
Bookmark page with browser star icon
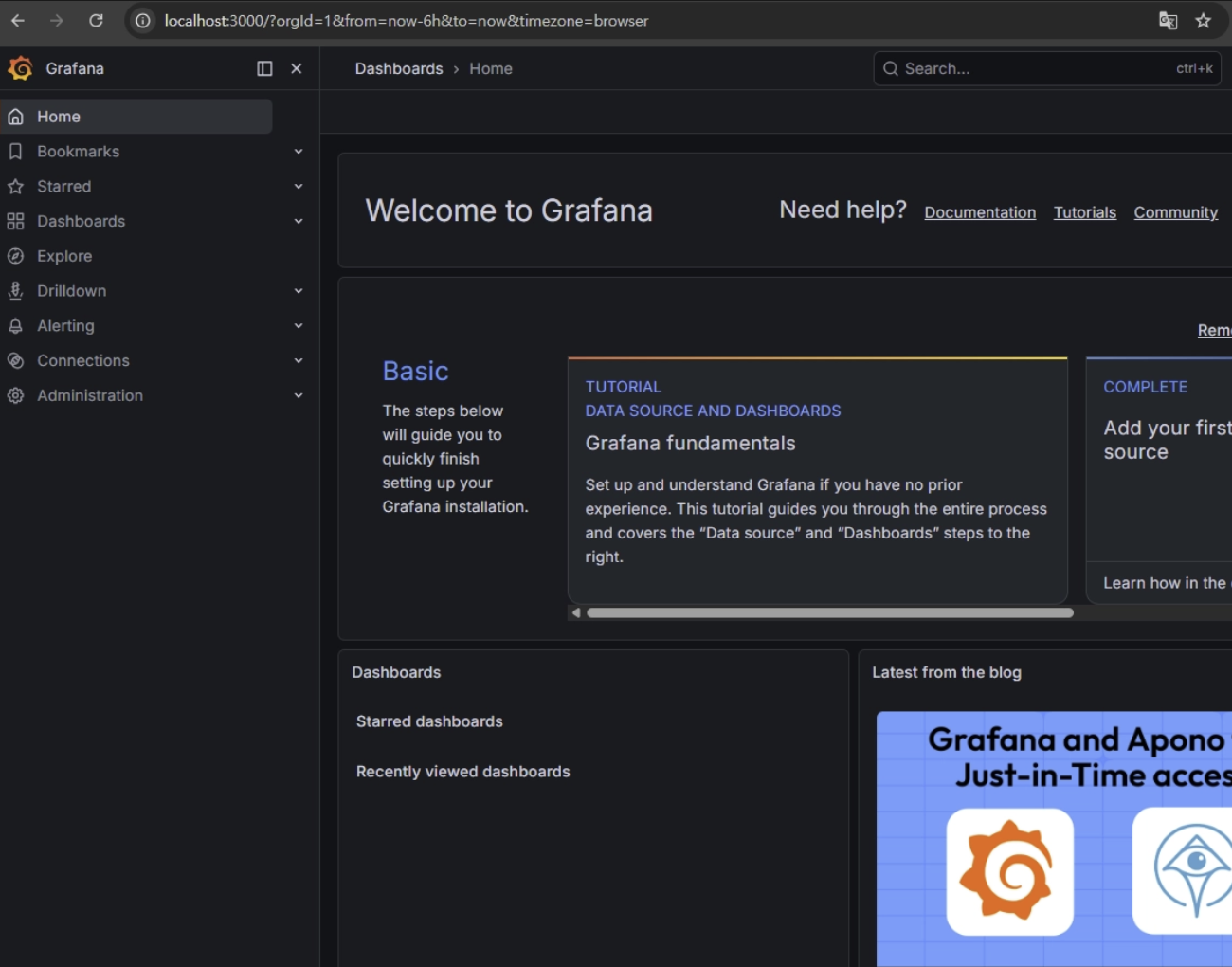pos(1203,21)
